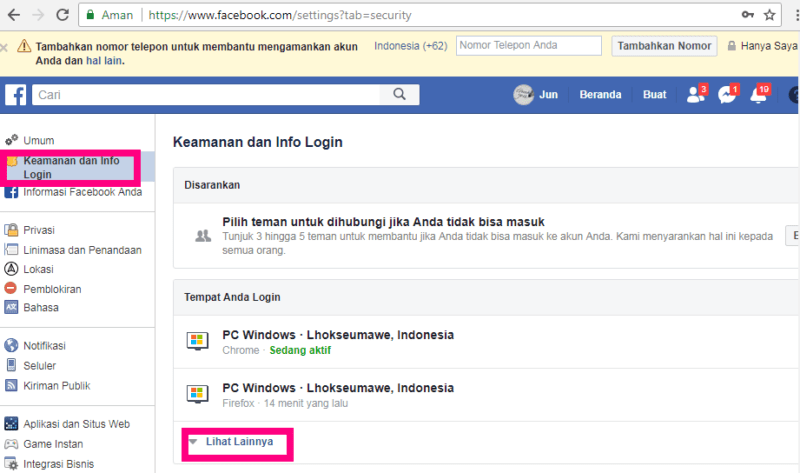Click the Aplikasi dan Situs Web icon
The width and height of the screenshot is (800, 473).
point(11,424)
